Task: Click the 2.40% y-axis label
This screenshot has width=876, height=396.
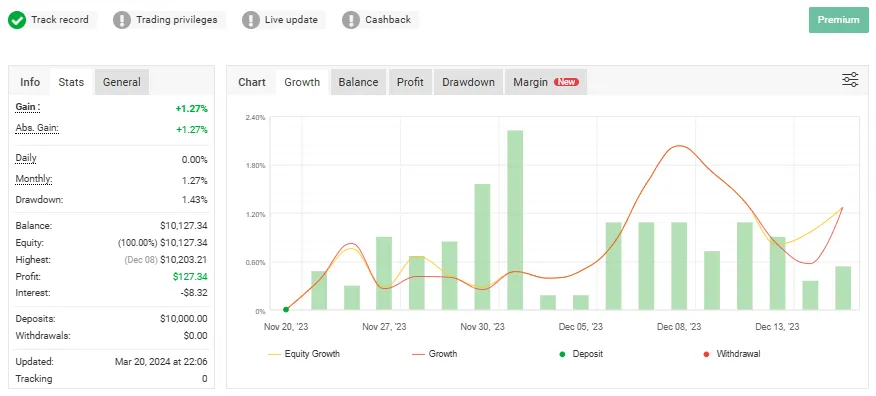Action: coord(255,117)
